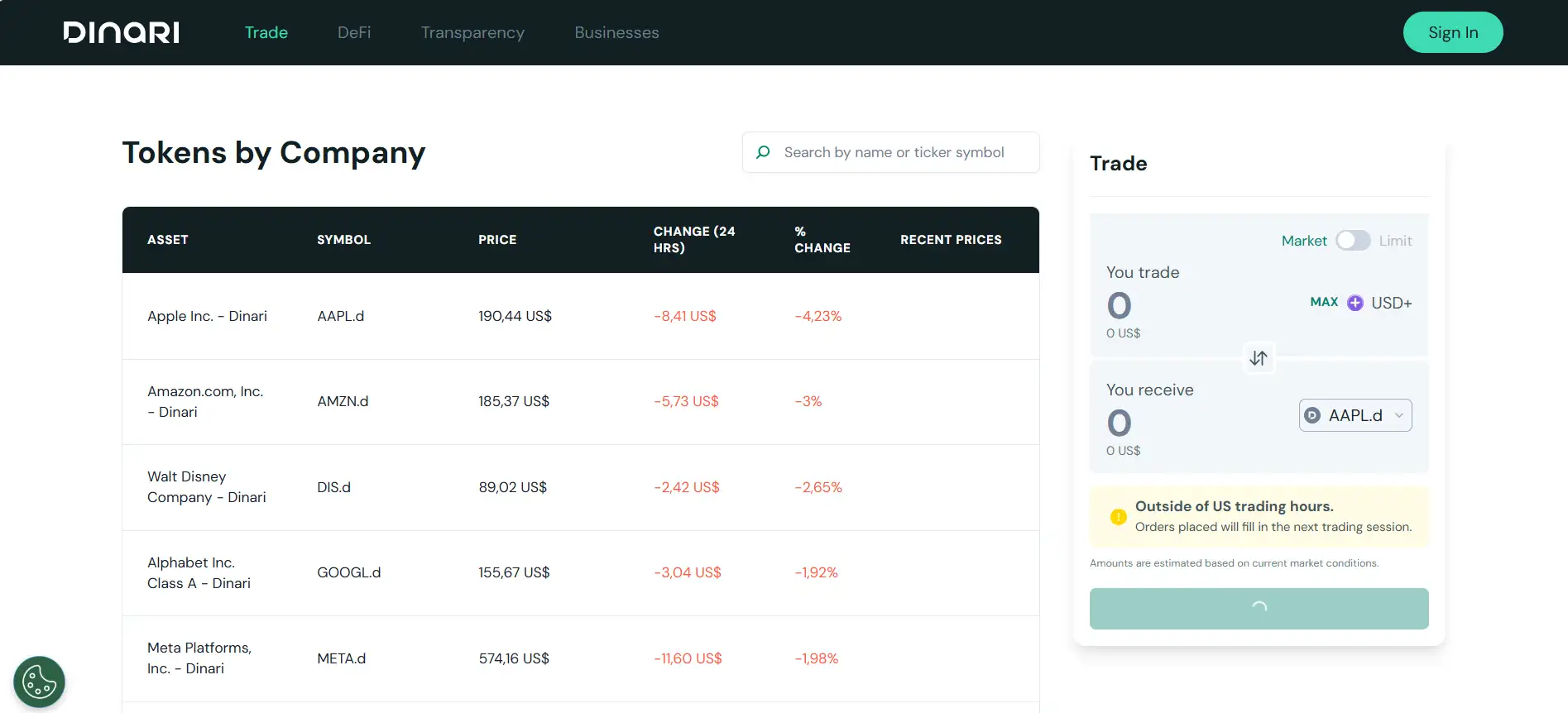Open the Businesses menu item

click(x=616, y=32)
